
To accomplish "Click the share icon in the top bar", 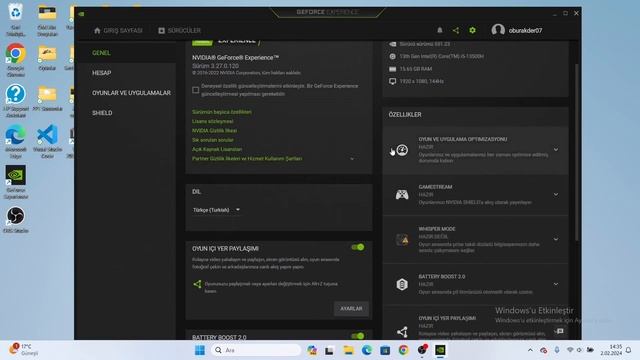I will [x=456, y=30].
